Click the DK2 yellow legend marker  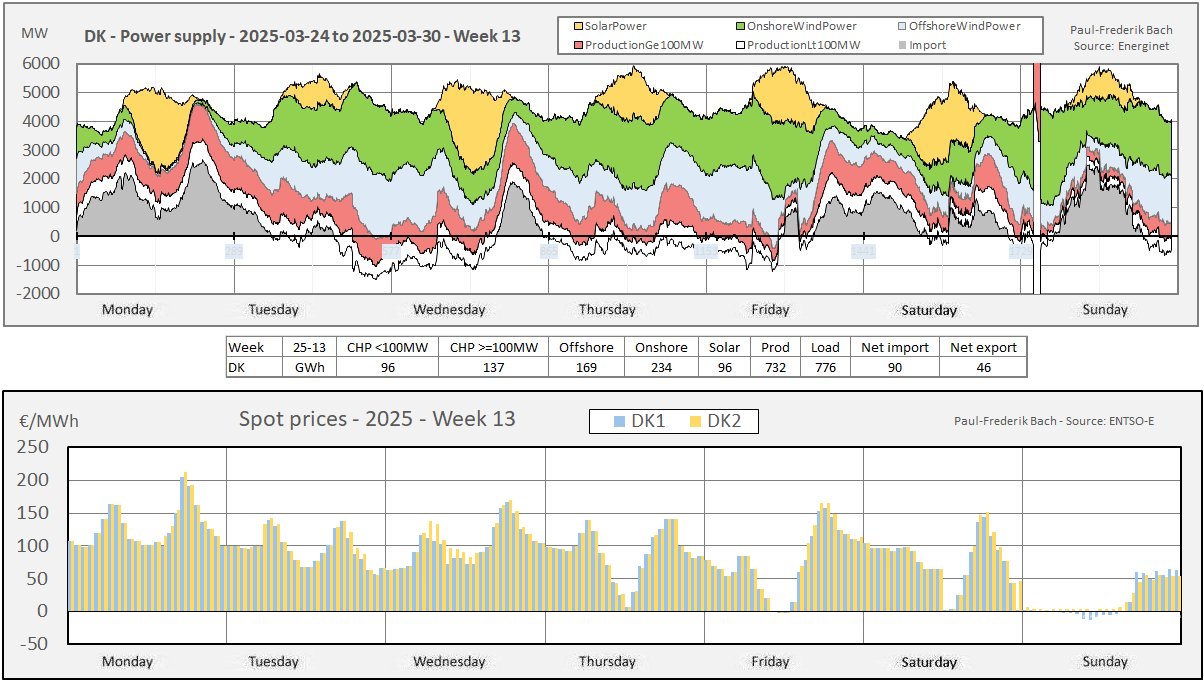tap(694, 422)
